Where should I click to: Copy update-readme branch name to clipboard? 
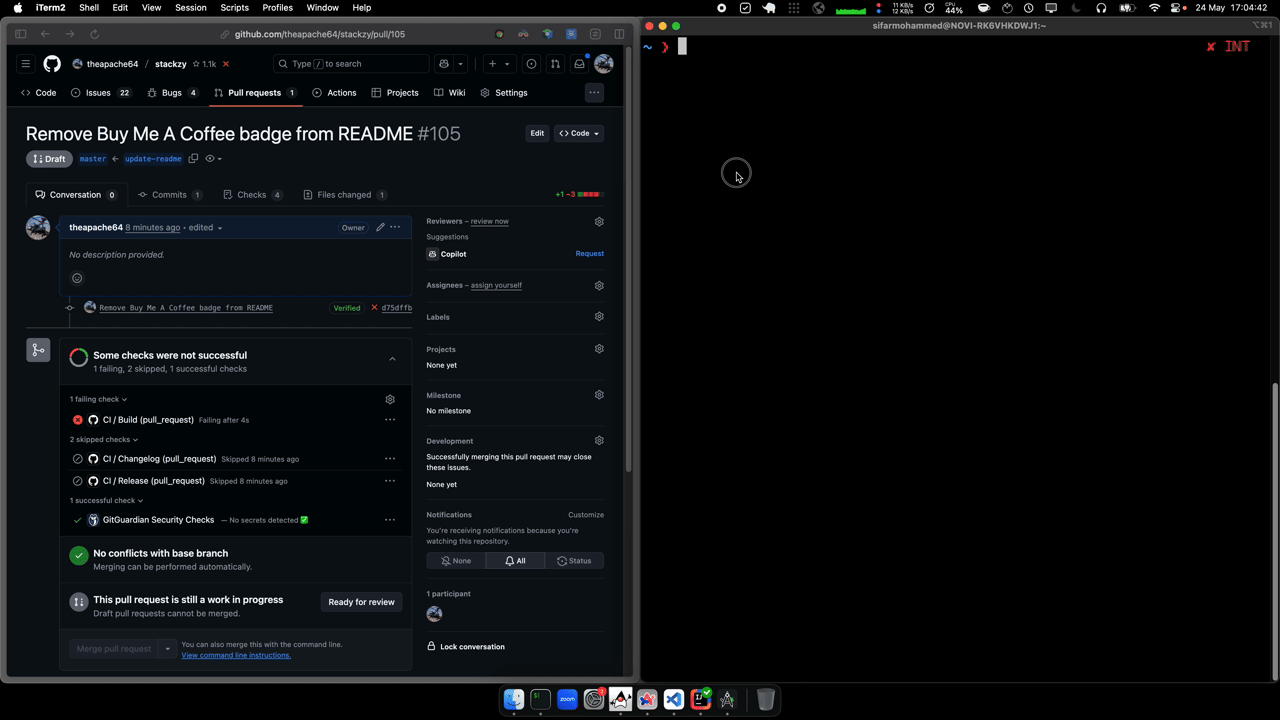(193, 158)
